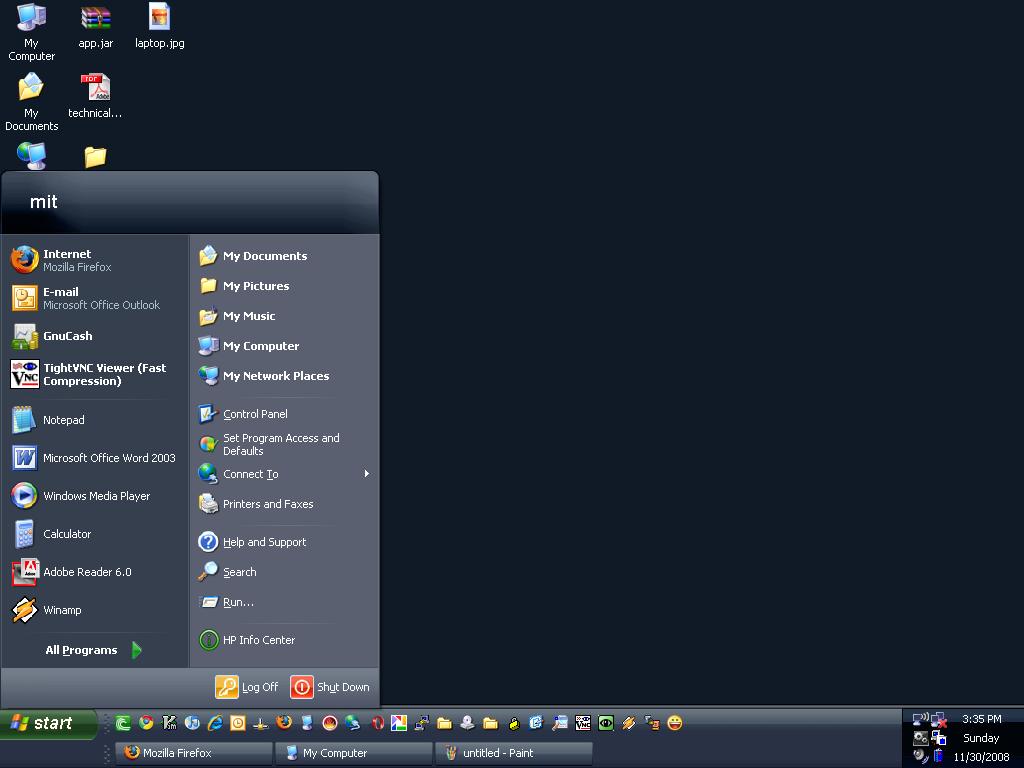Launch Notepad from the Start menu
The height and width of the screenshot is (768, 1024).
pos(95,420)
